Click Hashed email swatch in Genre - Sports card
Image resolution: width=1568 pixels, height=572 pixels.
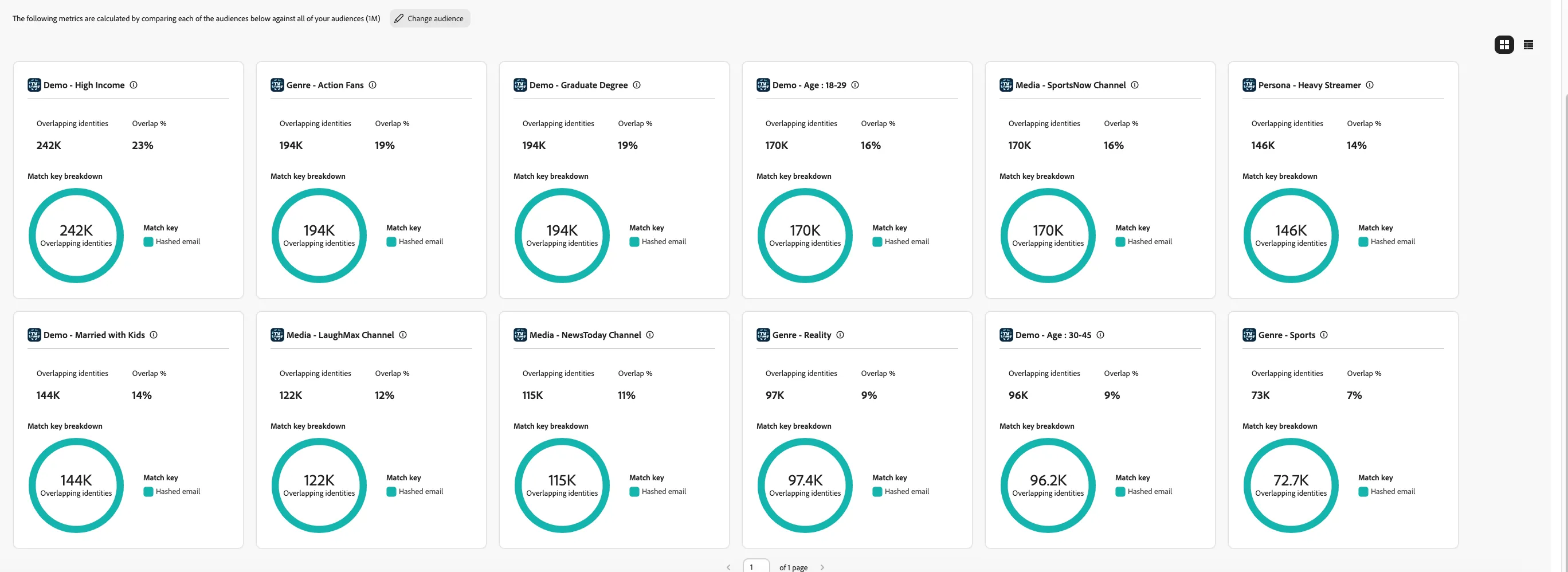1363,492
